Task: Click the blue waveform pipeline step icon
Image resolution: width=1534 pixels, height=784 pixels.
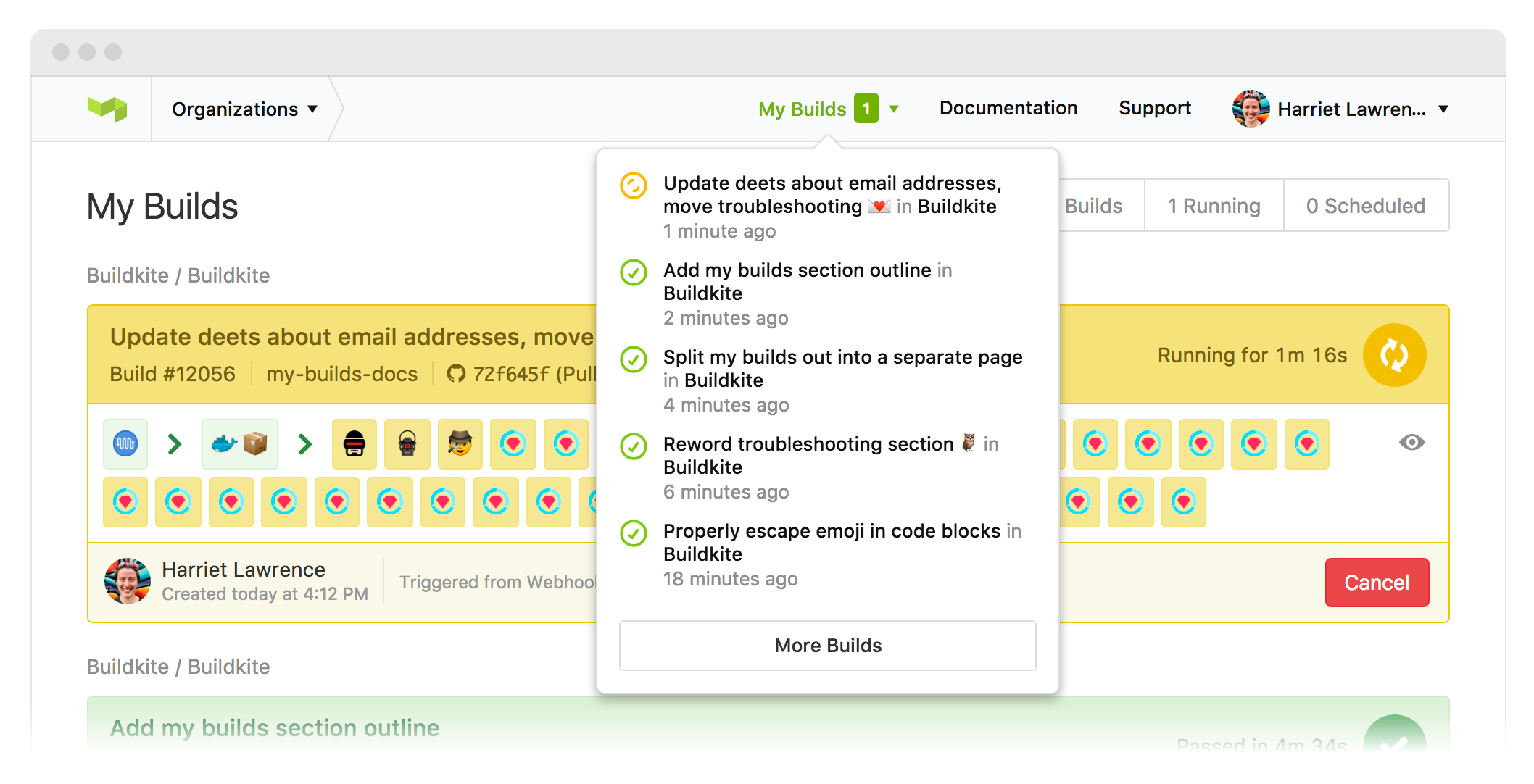Action: [125, 443]
